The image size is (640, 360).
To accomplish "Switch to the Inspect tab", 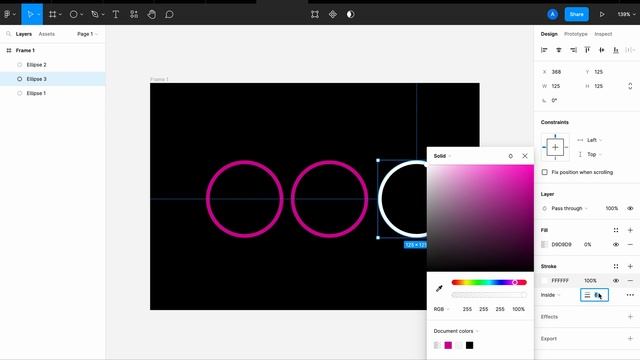I will point(603,34).
